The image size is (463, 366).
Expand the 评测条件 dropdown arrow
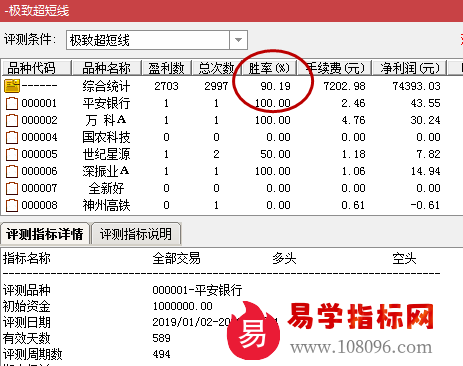(238, 40)
